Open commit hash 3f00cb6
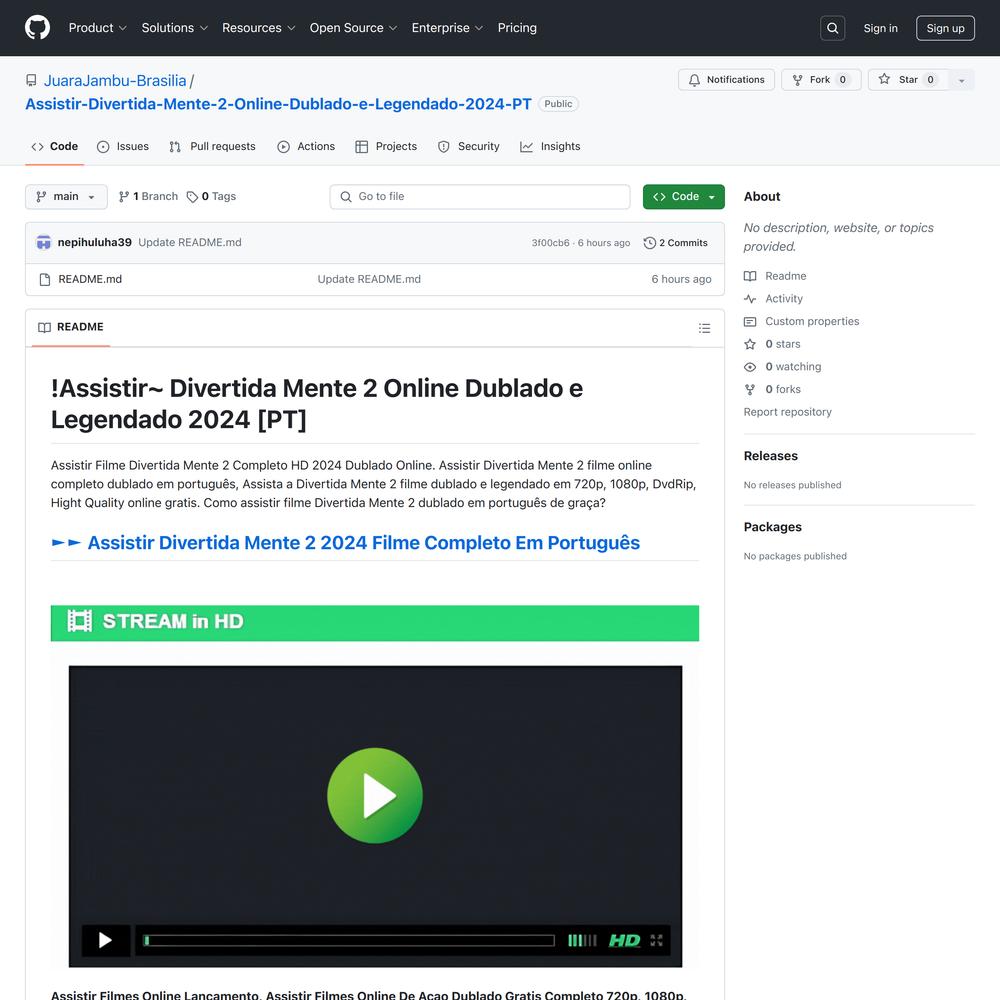The width and height of the screenshot is (1000, 1000). click(x=550, y=243)
